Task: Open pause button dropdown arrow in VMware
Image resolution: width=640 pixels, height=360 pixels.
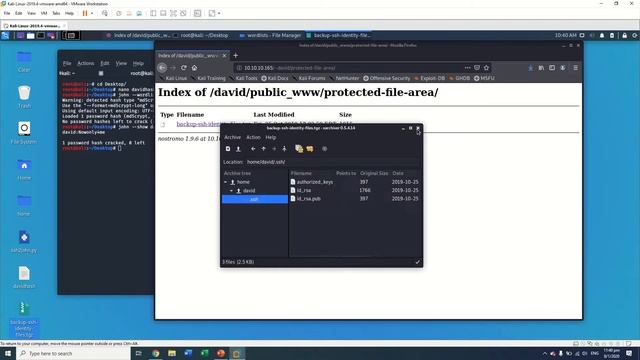Action: point(92,13)
